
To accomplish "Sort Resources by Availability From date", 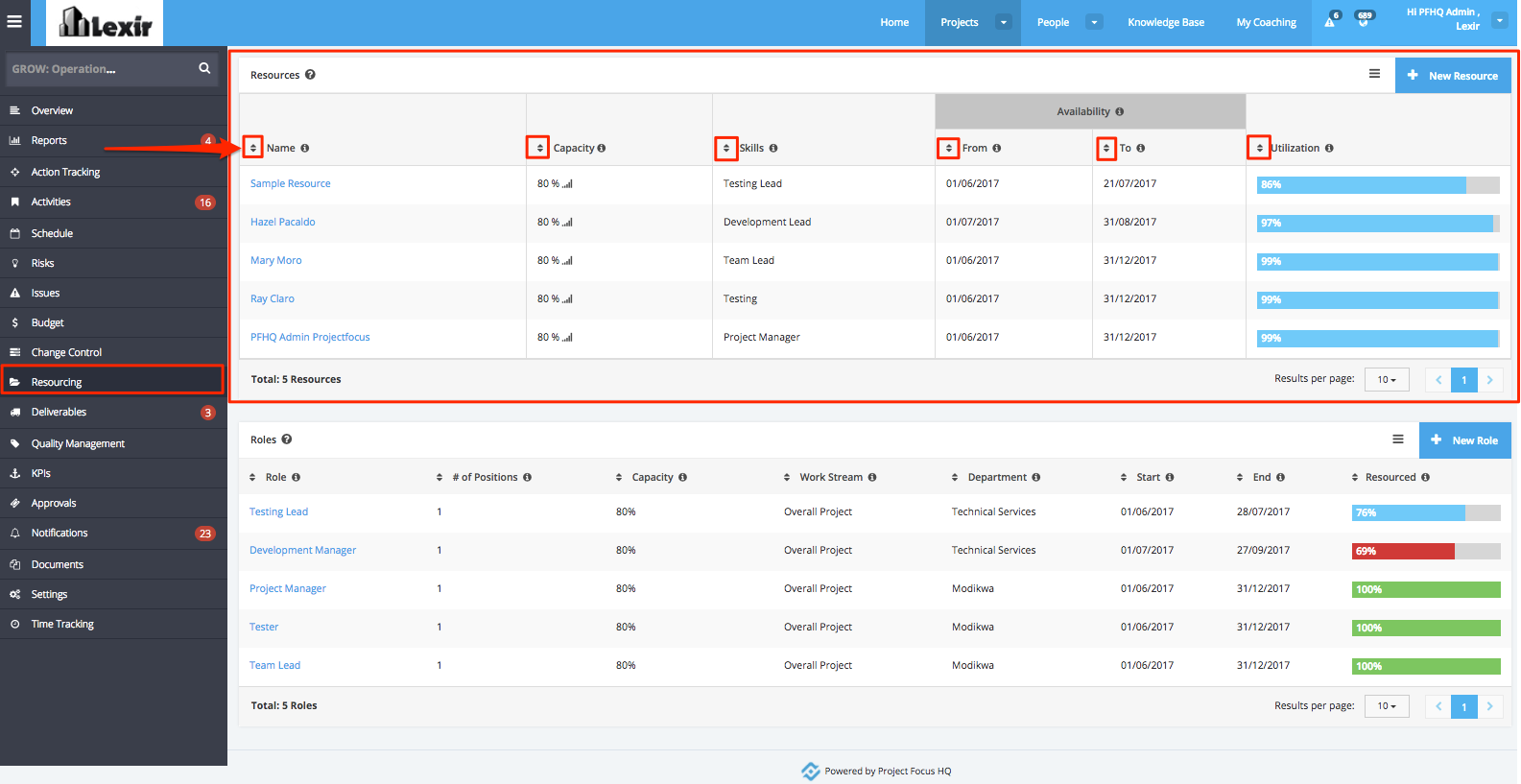I will 949,148.
